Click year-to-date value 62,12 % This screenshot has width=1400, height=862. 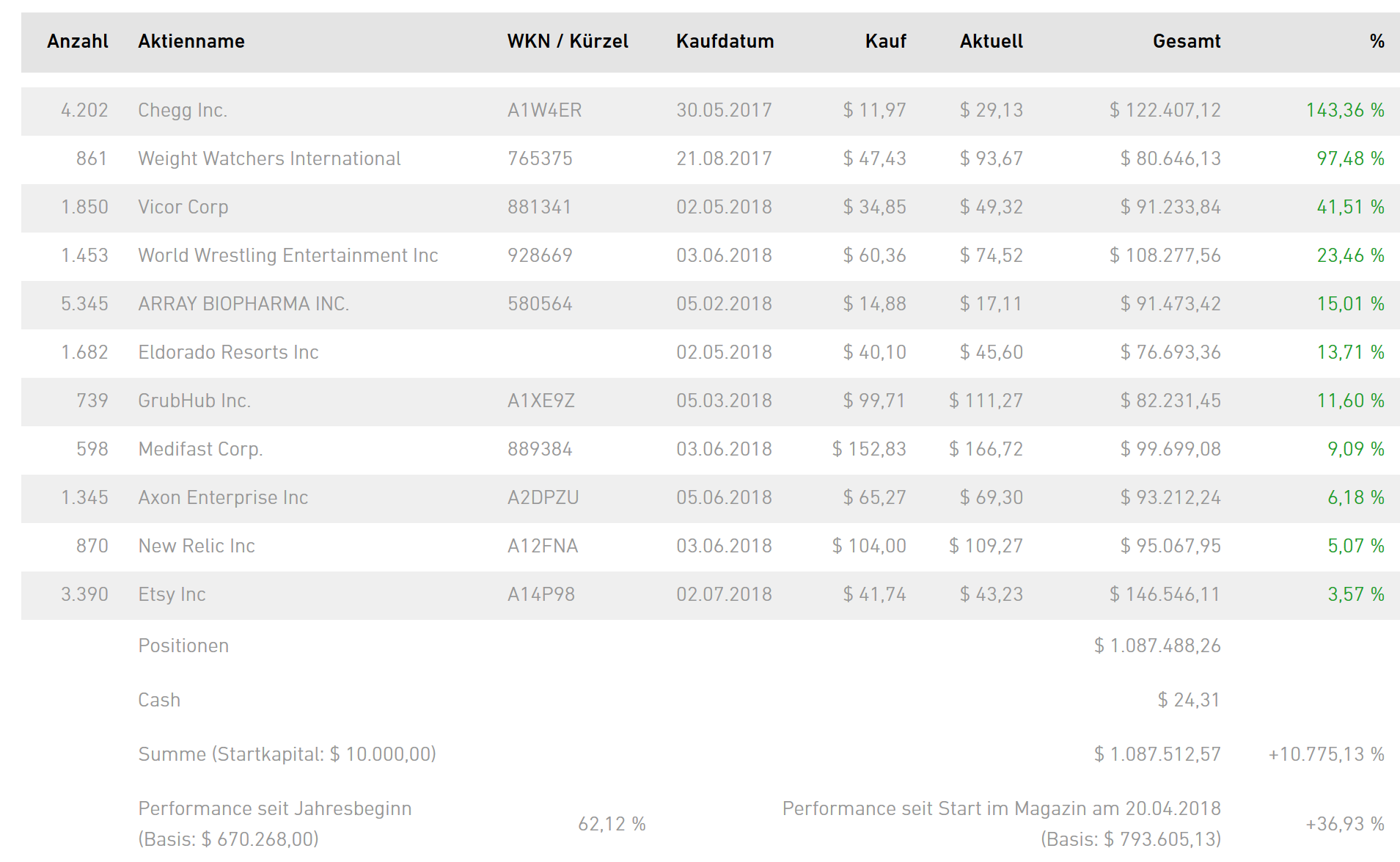pos(612,824)
